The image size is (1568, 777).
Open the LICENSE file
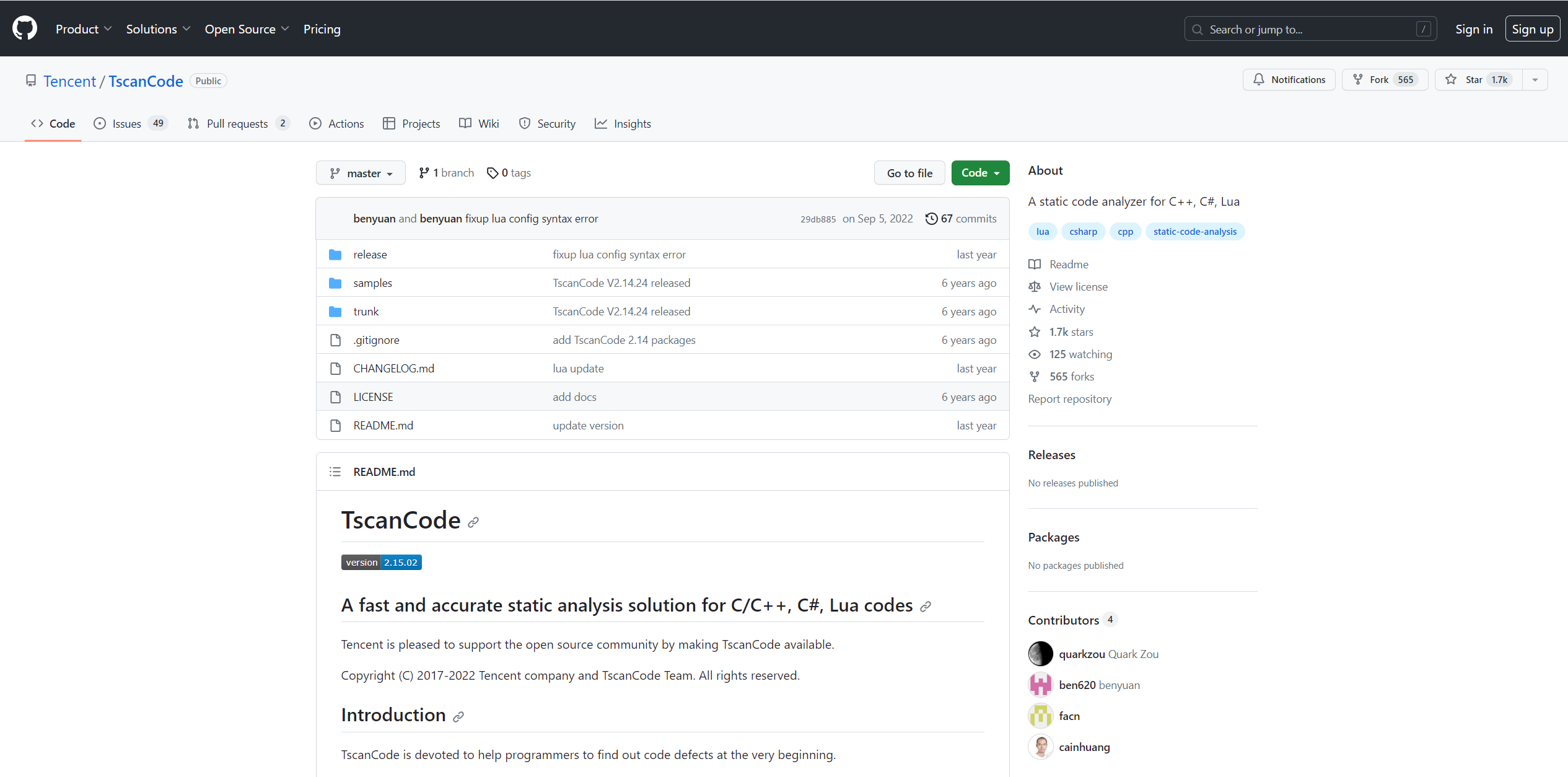pos(373,397)
